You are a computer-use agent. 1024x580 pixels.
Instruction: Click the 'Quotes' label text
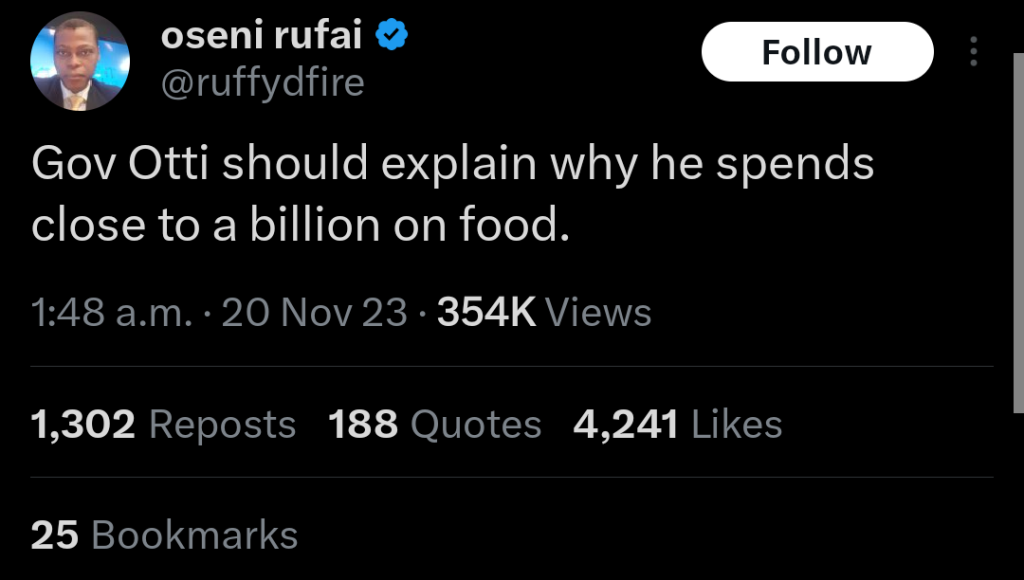tap(476, 425)
